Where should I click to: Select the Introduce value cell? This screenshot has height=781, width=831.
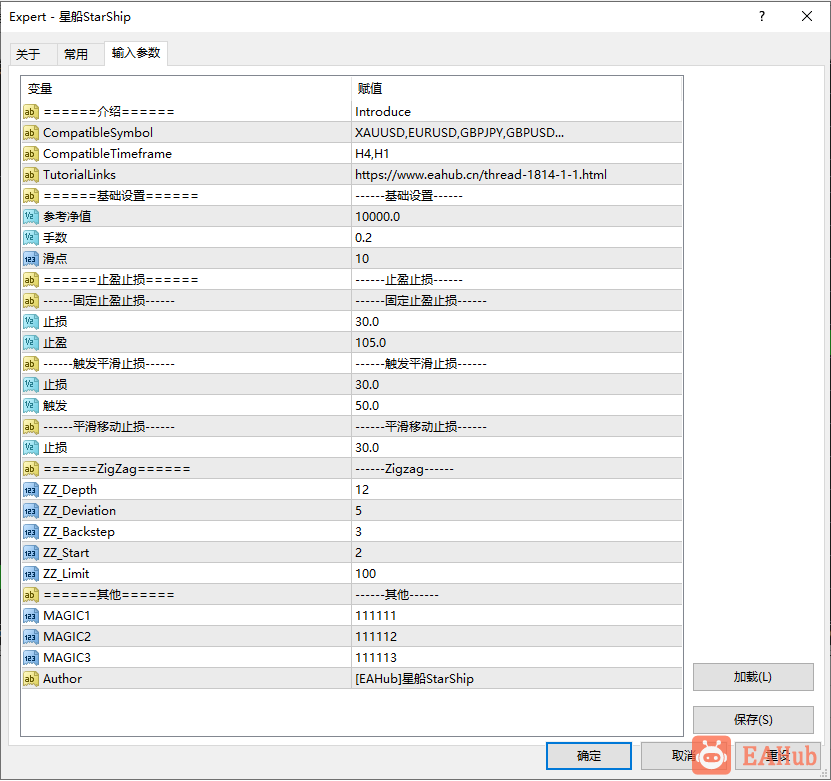pos(517,112)
